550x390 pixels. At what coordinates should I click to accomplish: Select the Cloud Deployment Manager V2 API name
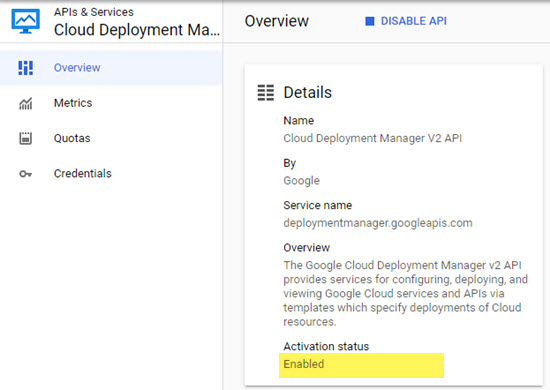click(373, 138)
